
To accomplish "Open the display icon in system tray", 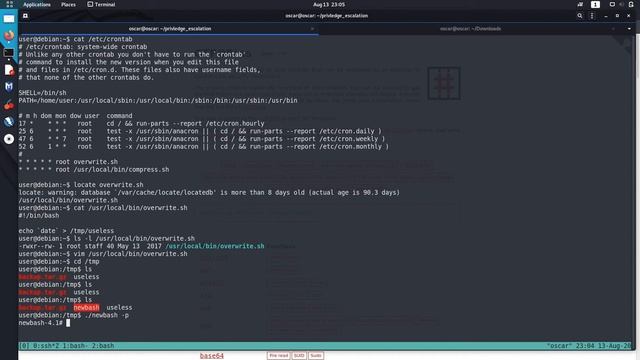I will click(612, 4).
